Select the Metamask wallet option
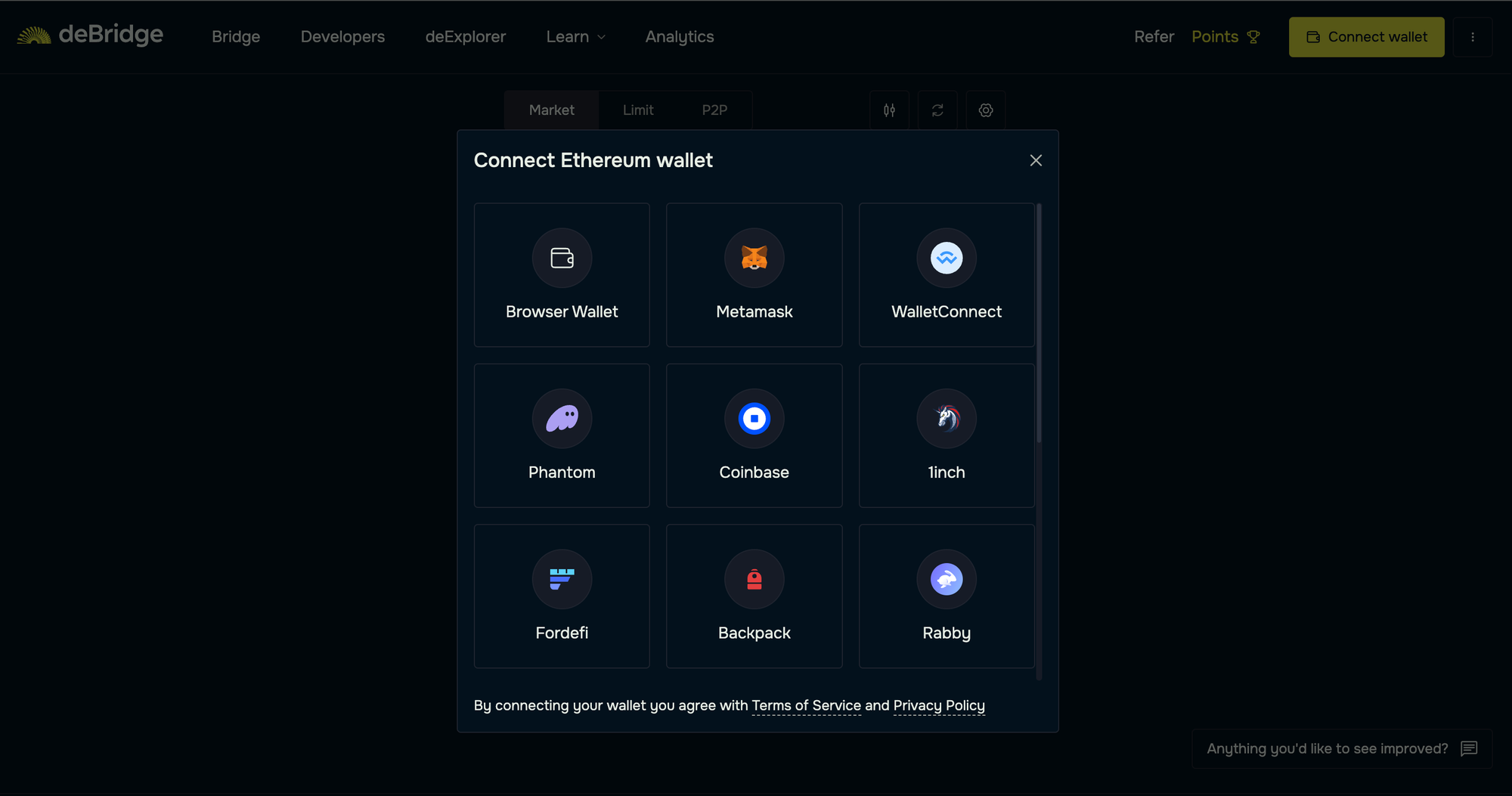This screenshot has width=1512, height=796. (x=754, y=275)
